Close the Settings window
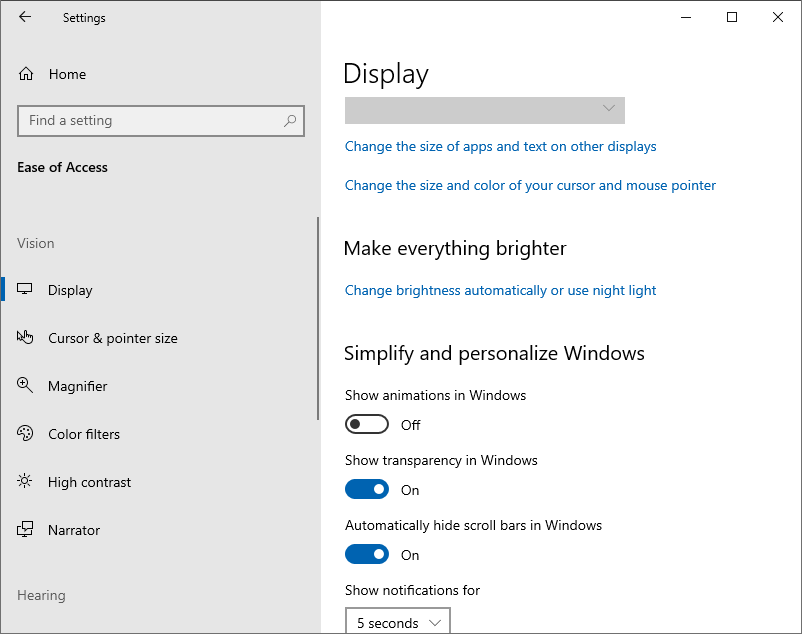 click(x=778, y=17)
